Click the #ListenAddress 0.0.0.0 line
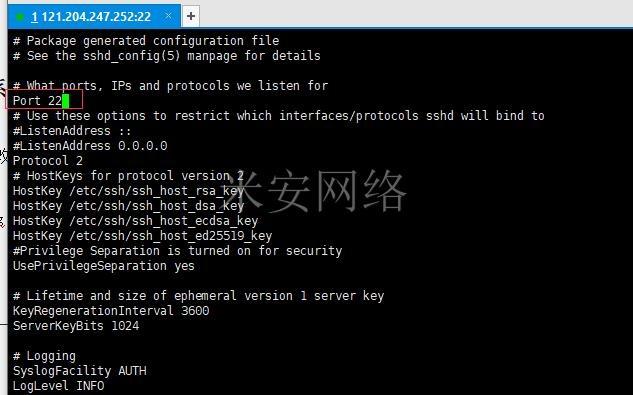This screenshot has height=395, width=633. [x=90, y=146]
